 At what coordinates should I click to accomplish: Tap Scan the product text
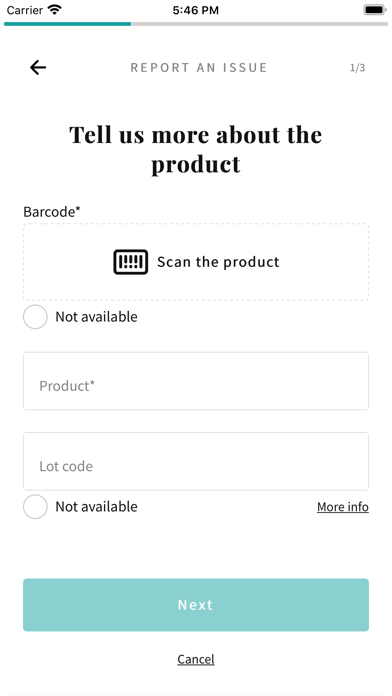click(x=218, y=262)
